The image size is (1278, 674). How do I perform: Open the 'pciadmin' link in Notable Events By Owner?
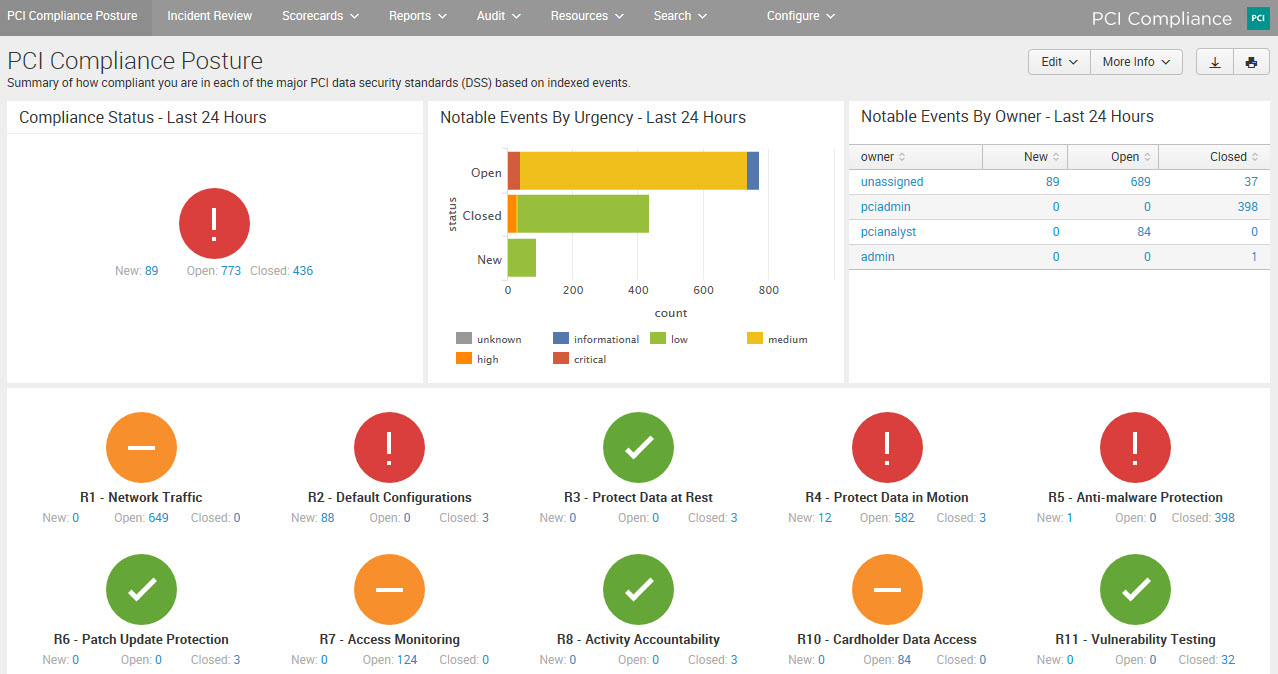click(x=885, y=206)
